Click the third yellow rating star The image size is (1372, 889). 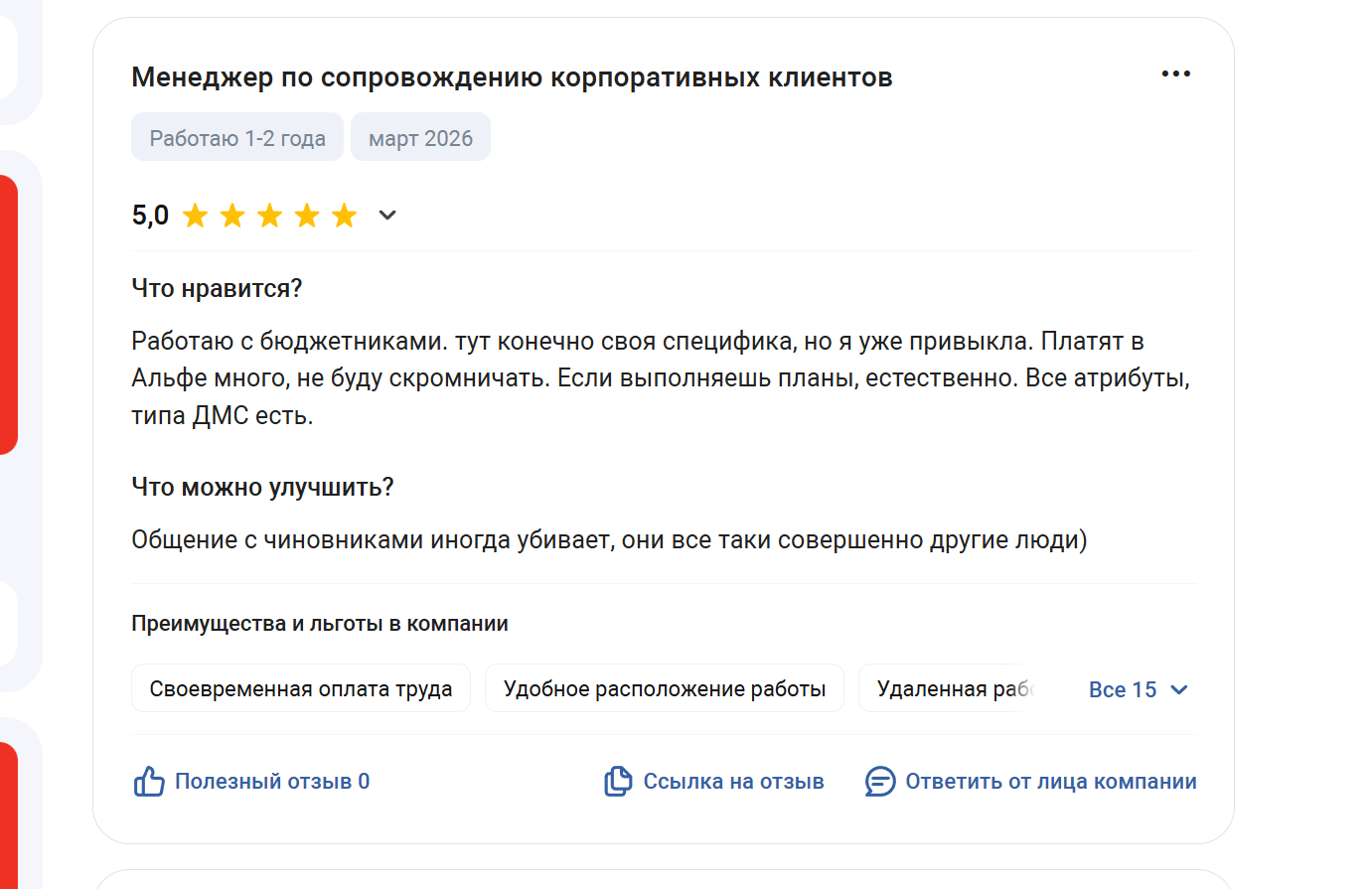pos(270,216)
